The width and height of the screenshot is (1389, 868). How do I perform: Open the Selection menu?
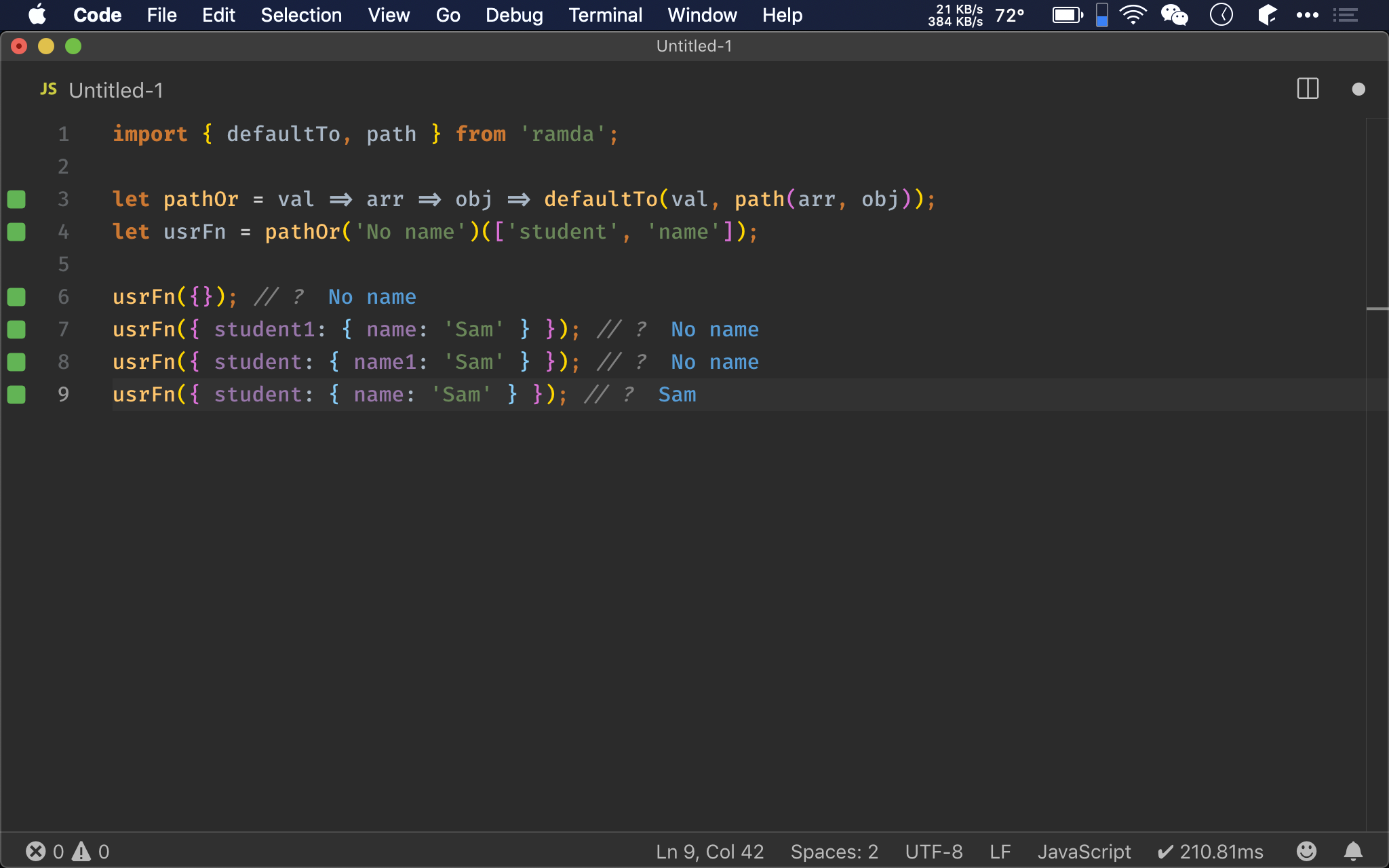pos(301,15)
